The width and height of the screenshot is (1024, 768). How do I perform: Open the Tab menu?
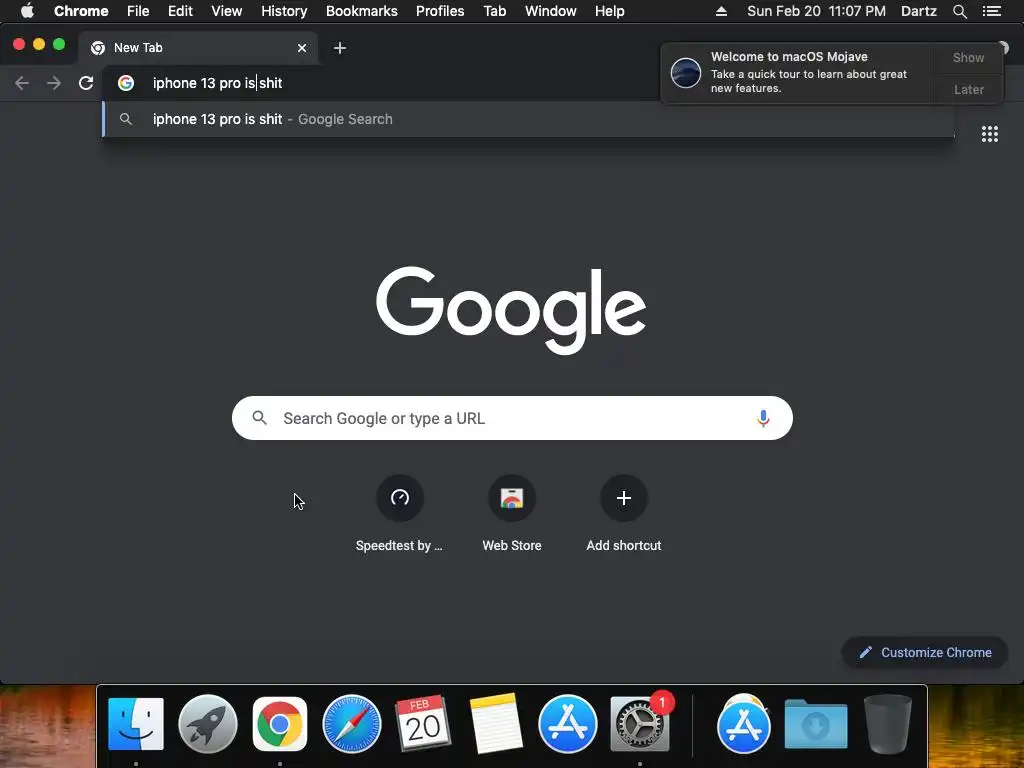494,11
